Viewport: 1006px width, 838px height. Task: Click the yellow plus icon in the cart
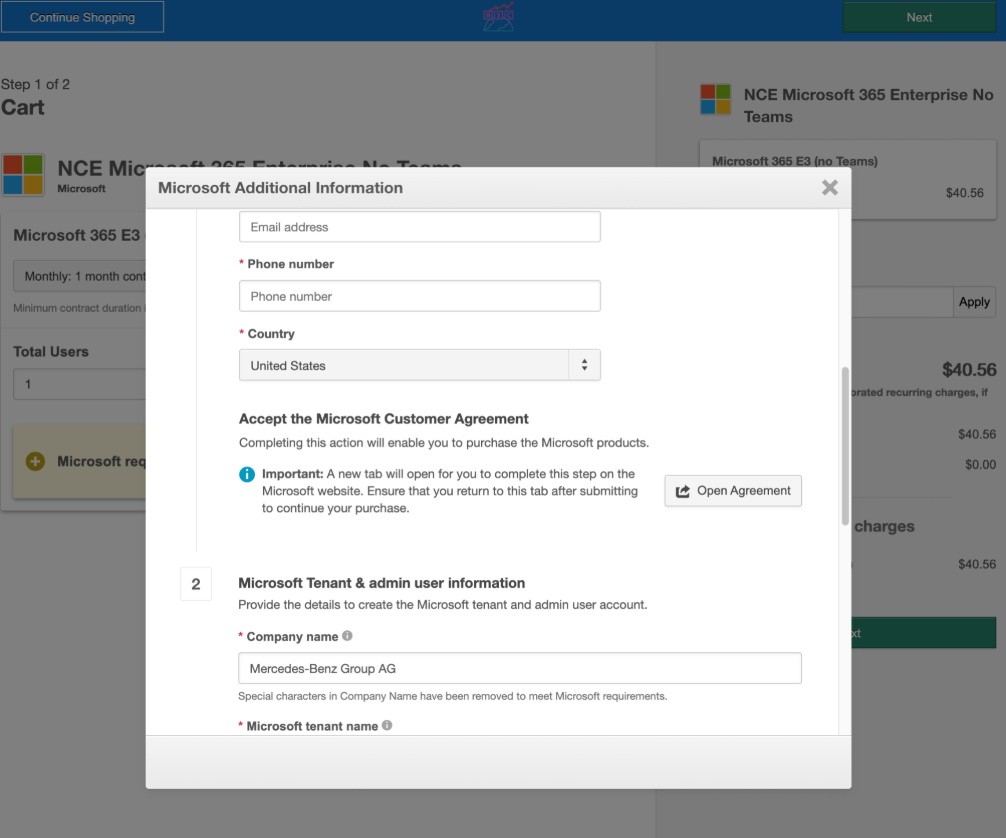[35, 461]
